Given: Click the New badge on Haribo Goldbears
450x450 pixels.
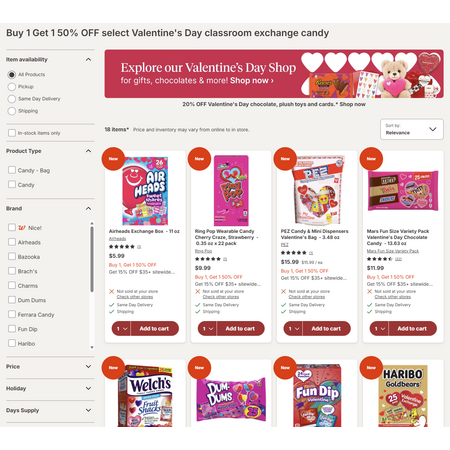Looking at the screenshot, I should pos(371,368).
